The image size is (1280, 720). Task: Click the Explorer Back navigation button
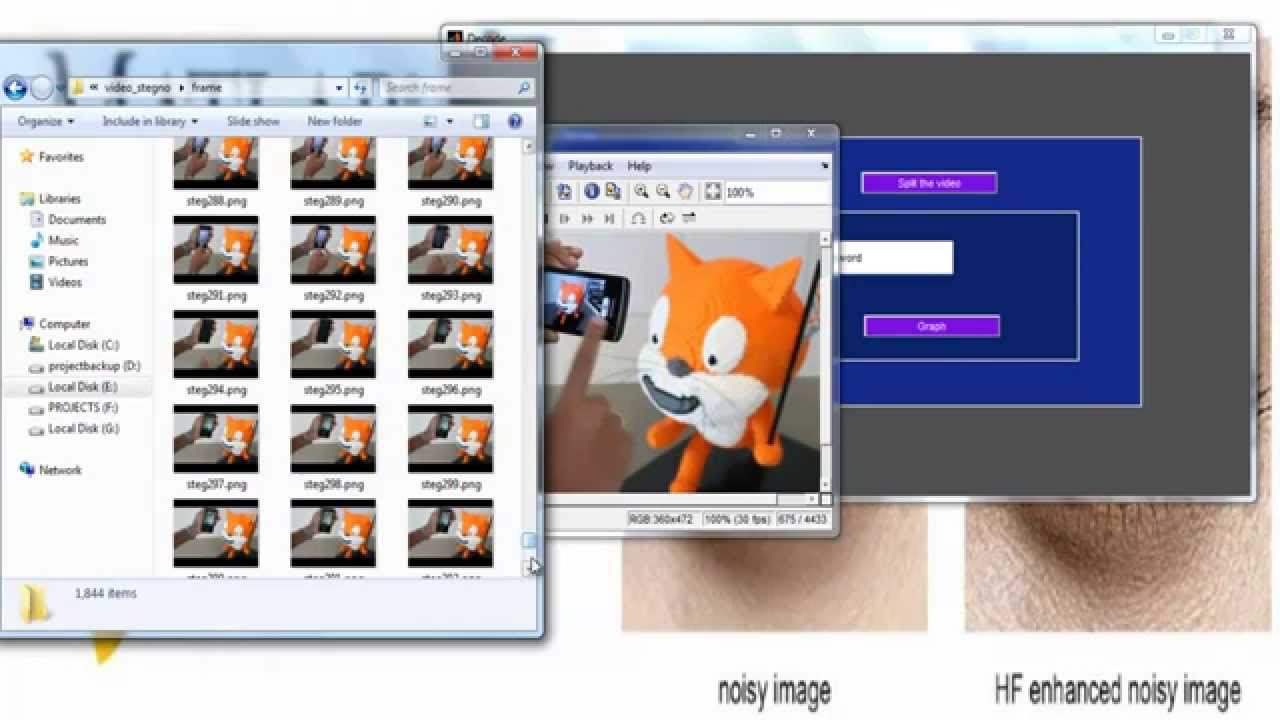15,88
